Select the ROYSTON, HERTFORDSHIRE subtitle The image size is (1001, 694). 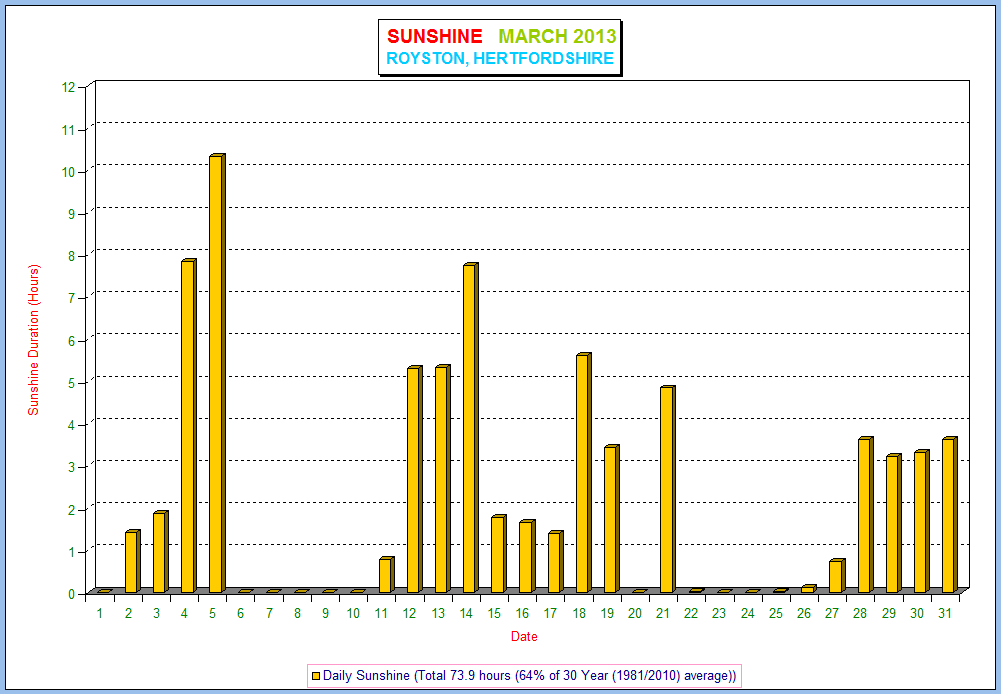(500, 59)
